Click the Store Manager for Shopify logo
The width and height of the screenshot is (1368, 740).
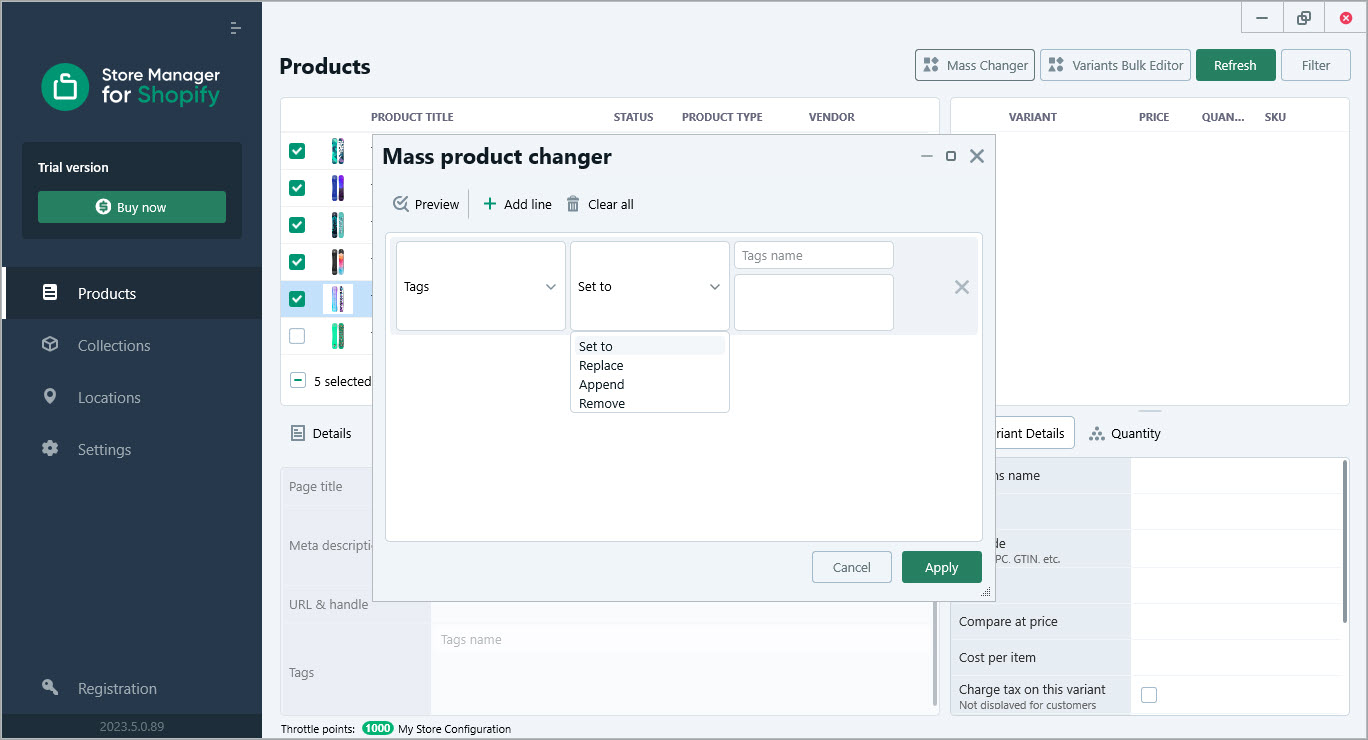click(x=131, y=86)
